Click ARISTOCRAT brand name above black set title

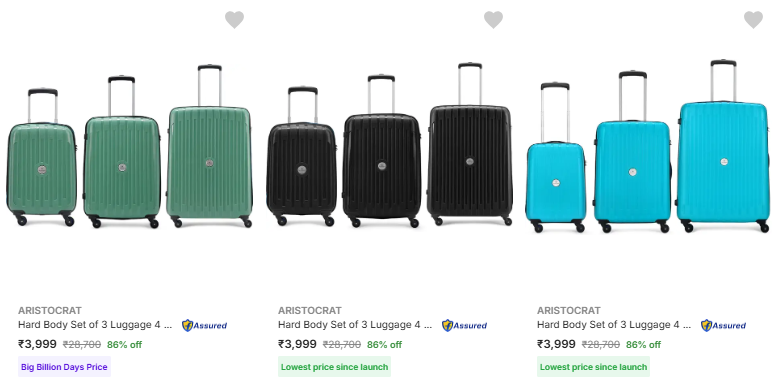[310, 310]
